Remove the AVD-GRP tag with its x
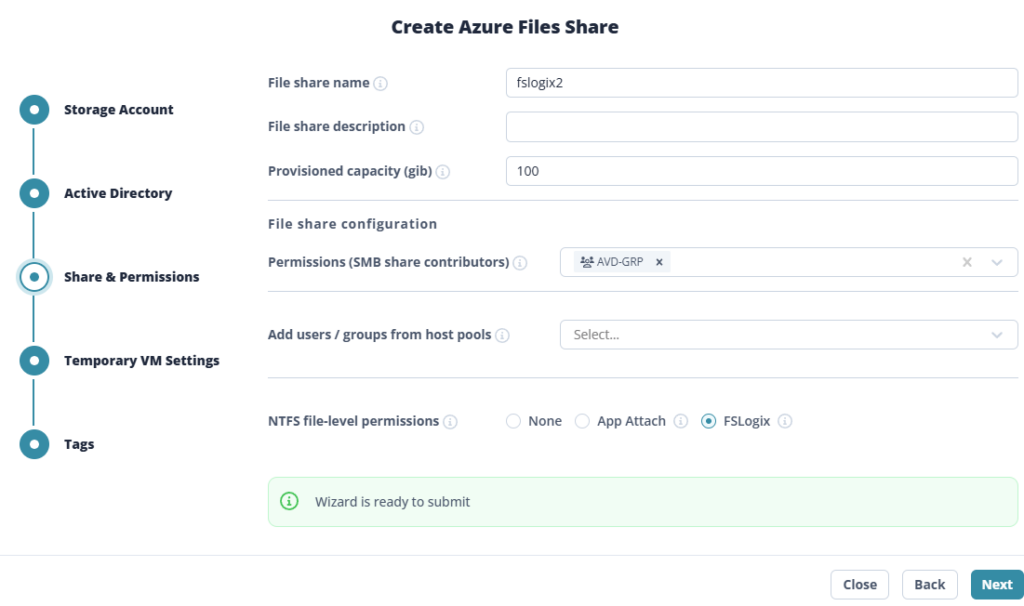This screenshot has width=1024, height=606. (x=660, y=262)
